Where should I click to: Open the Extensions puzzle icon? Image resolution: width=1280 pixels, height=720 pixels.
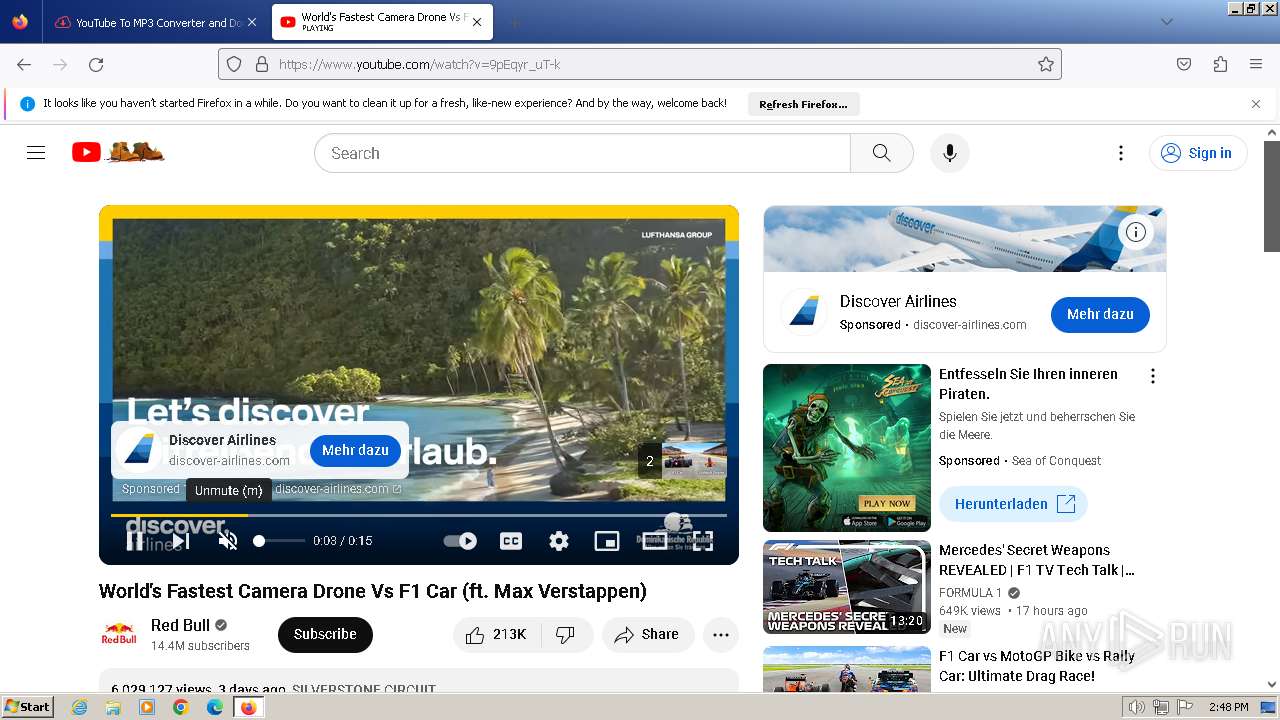(x=1220, y=64)
